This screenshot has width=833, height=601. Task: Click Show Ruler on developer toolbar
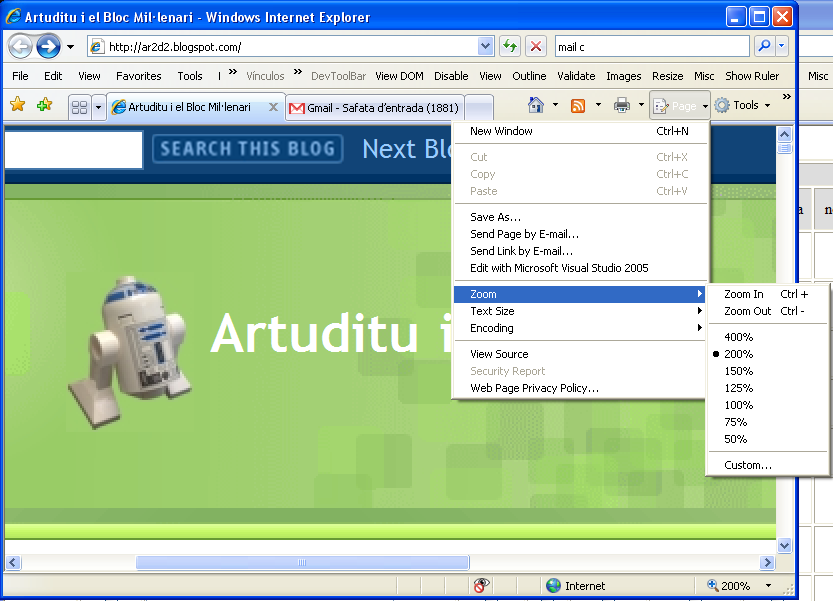[x=752, y=76]
